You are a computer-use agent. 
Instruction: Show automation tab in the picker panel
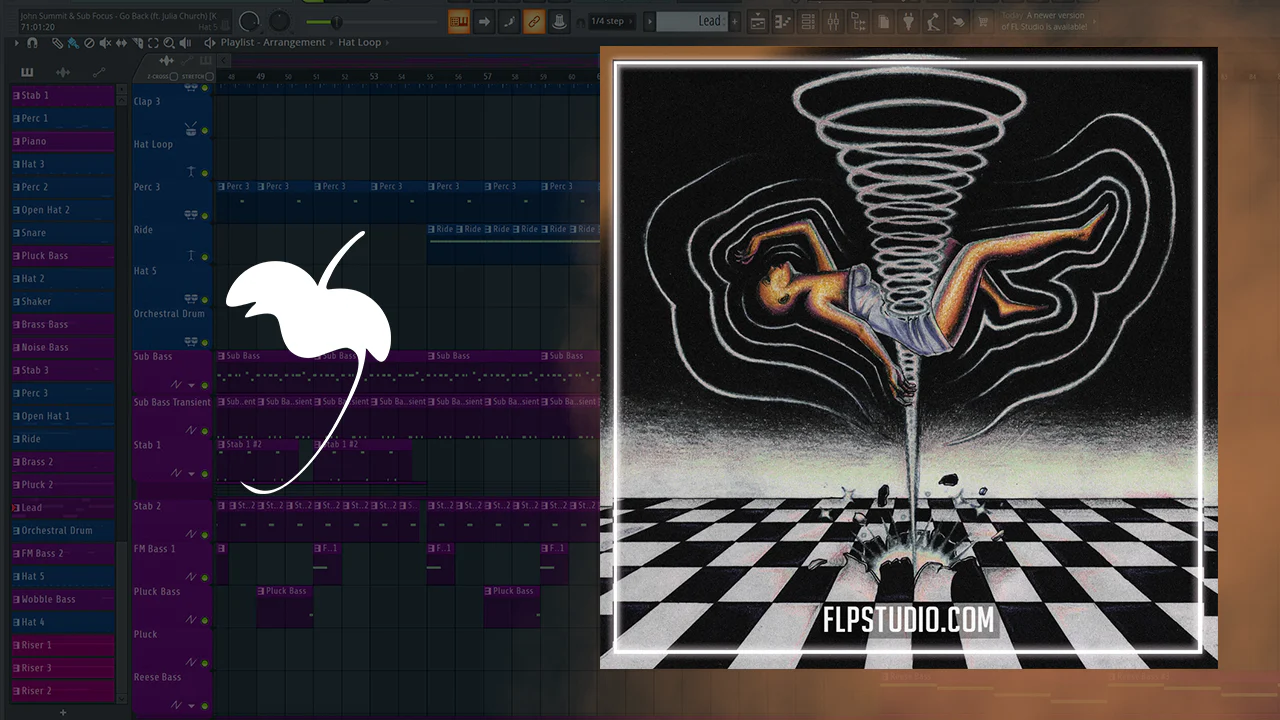point(99,72)
